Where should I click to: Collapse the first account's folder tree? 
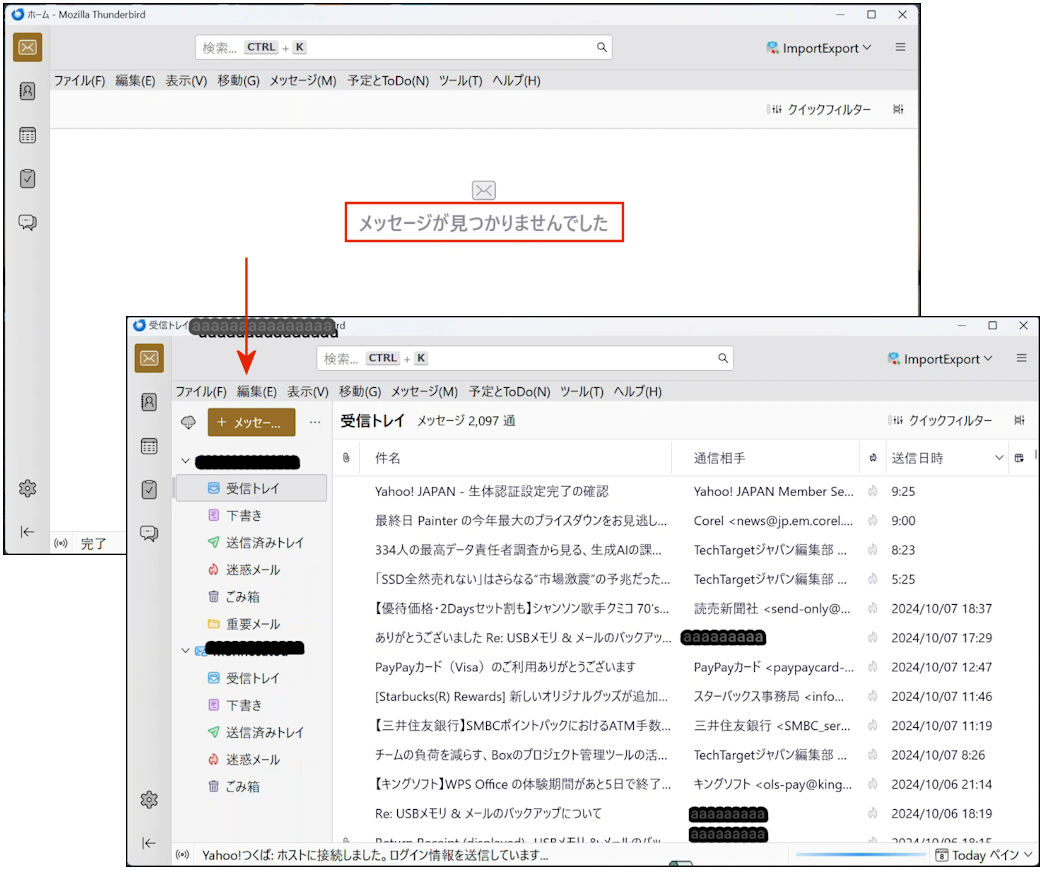pyautogui.click(x=185, y=462)
